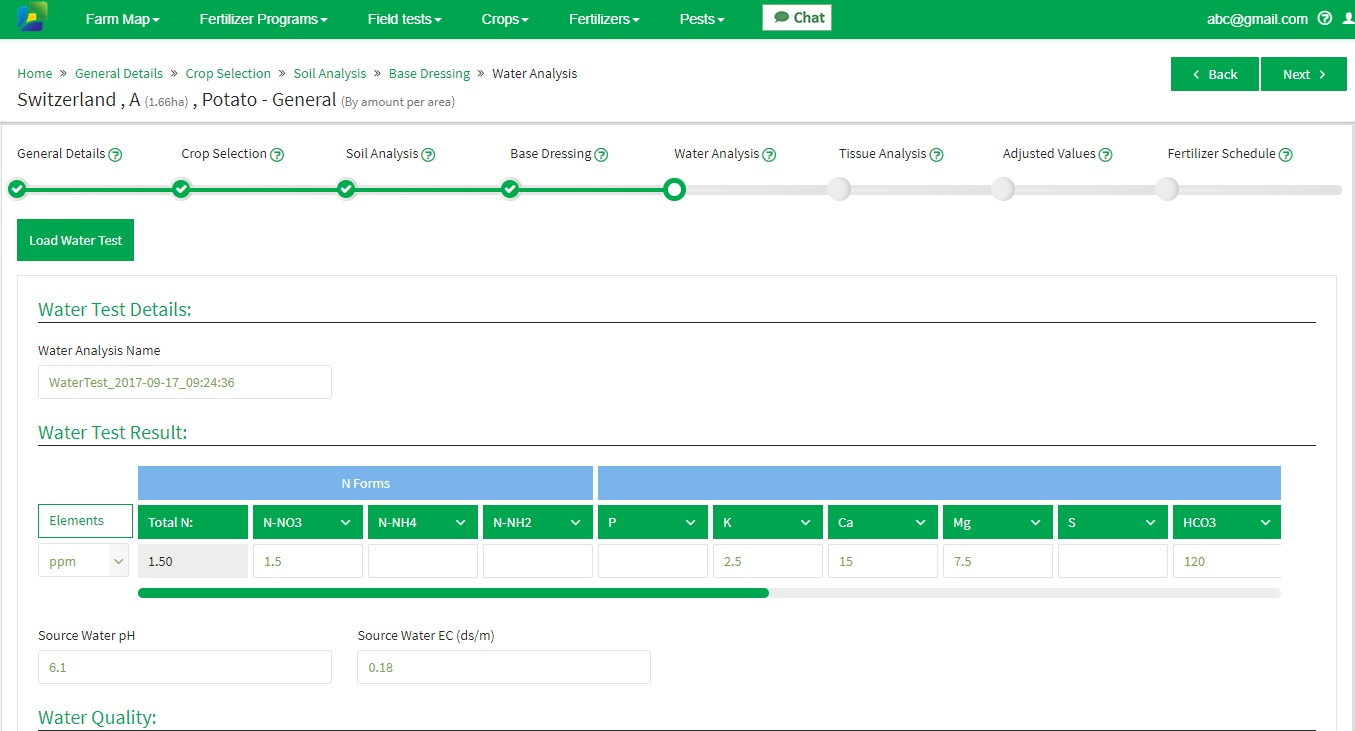This screenshot has height=731, width=1355.
Task: Click Crop Selection completed step circle
Action: pyautogui.click(x=181, y=189)
